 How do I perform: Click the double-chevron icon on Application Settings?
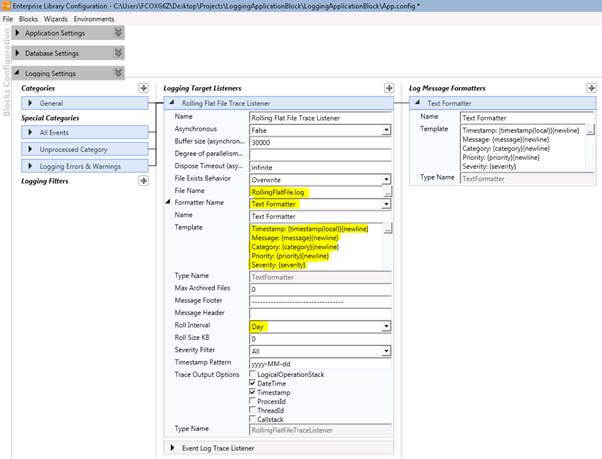coord(118,33)
